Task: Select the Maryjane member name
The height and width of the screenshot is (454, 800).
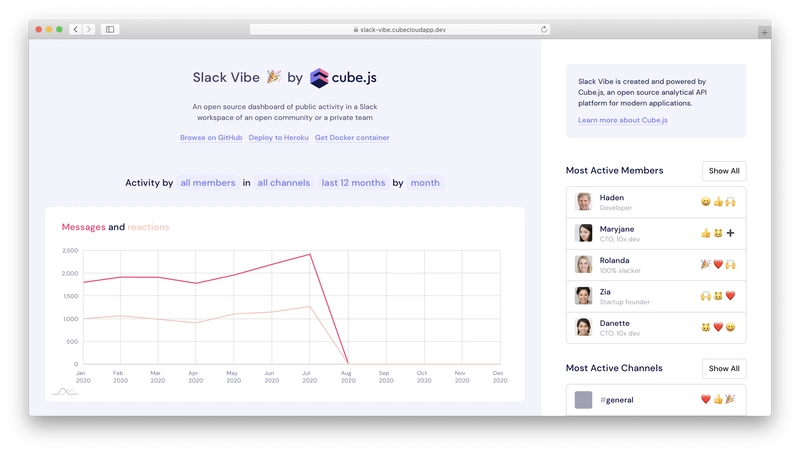Action: 617,229
